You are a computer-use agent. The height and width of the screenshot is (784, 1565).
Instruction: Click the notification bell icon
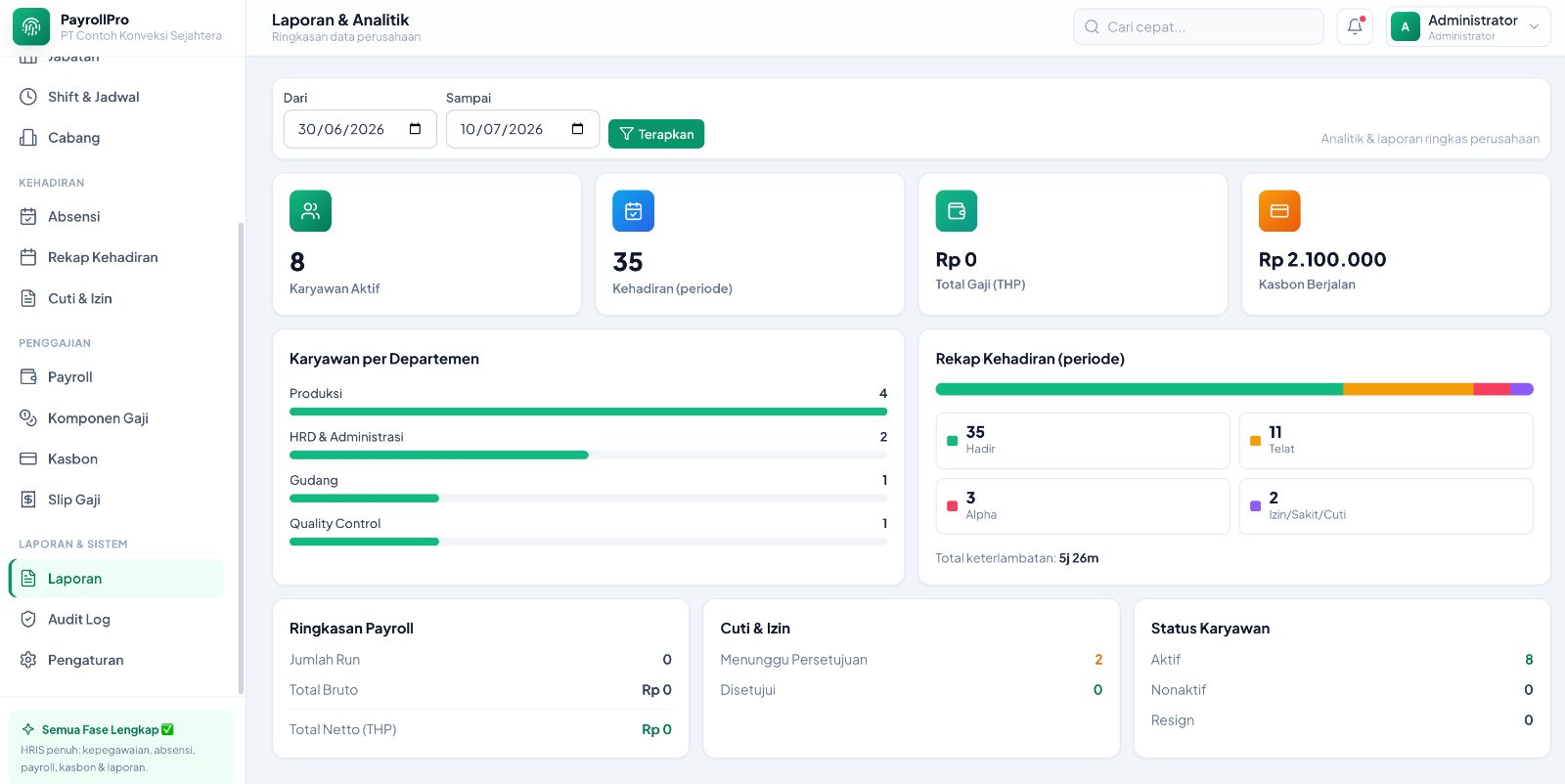pyautogui.click(x=1355, y=27)
